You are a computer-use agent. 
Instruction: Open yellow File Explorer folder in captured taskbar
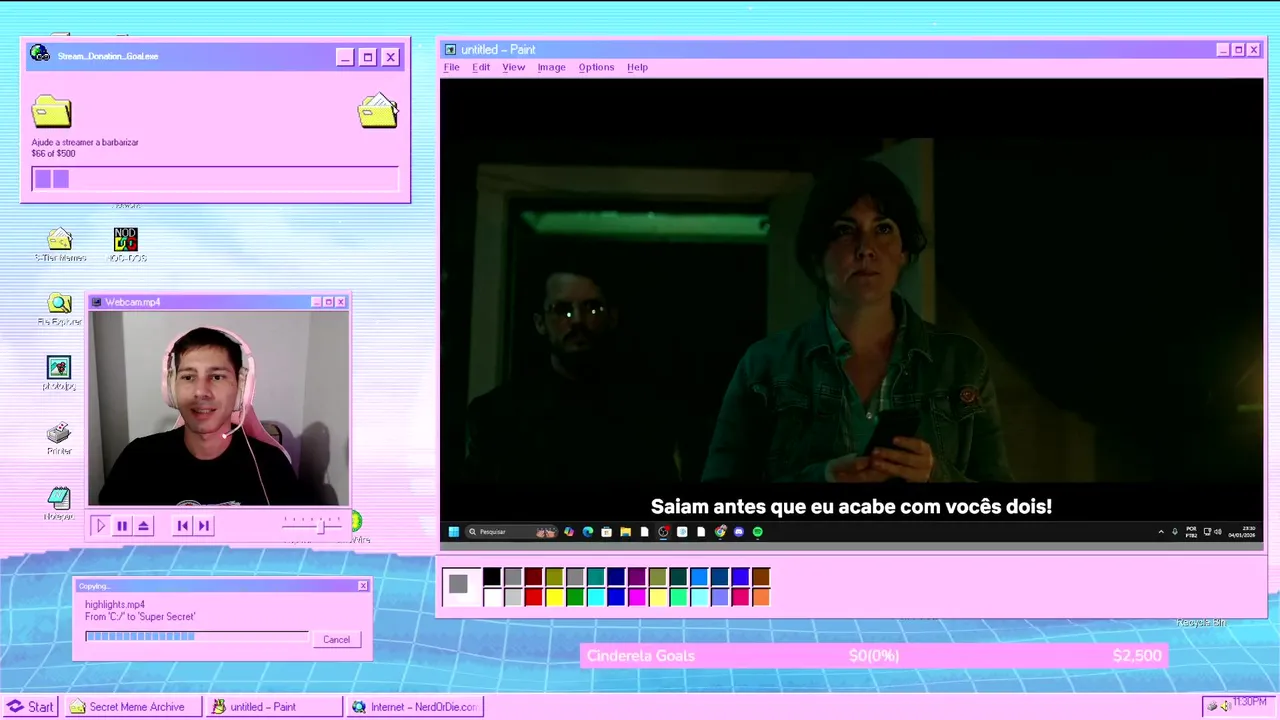625,532
